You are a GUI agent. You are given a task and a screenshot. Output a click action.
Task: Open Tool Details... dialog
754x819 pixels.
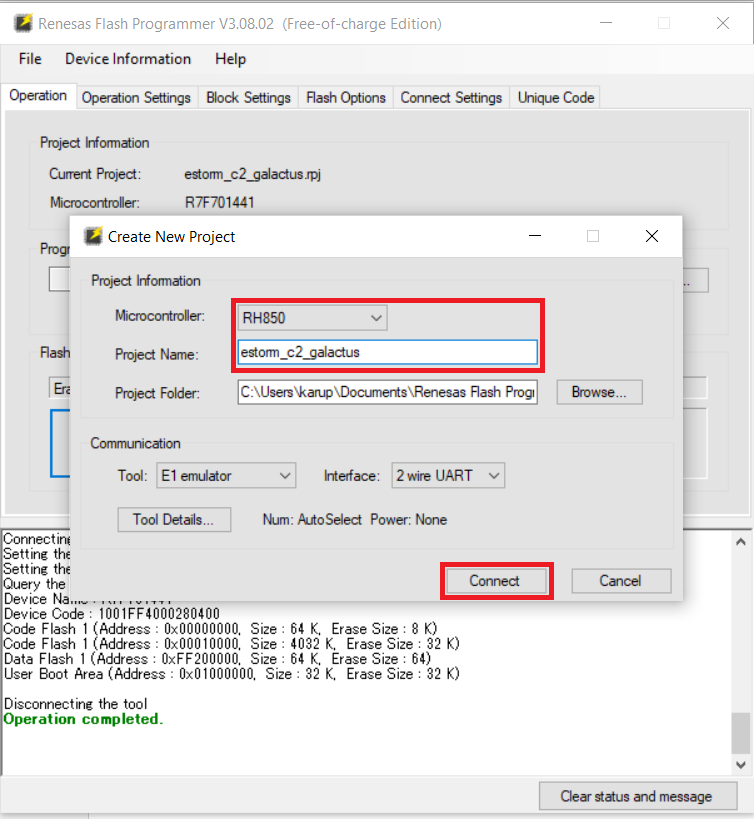(x=174, y=520)
